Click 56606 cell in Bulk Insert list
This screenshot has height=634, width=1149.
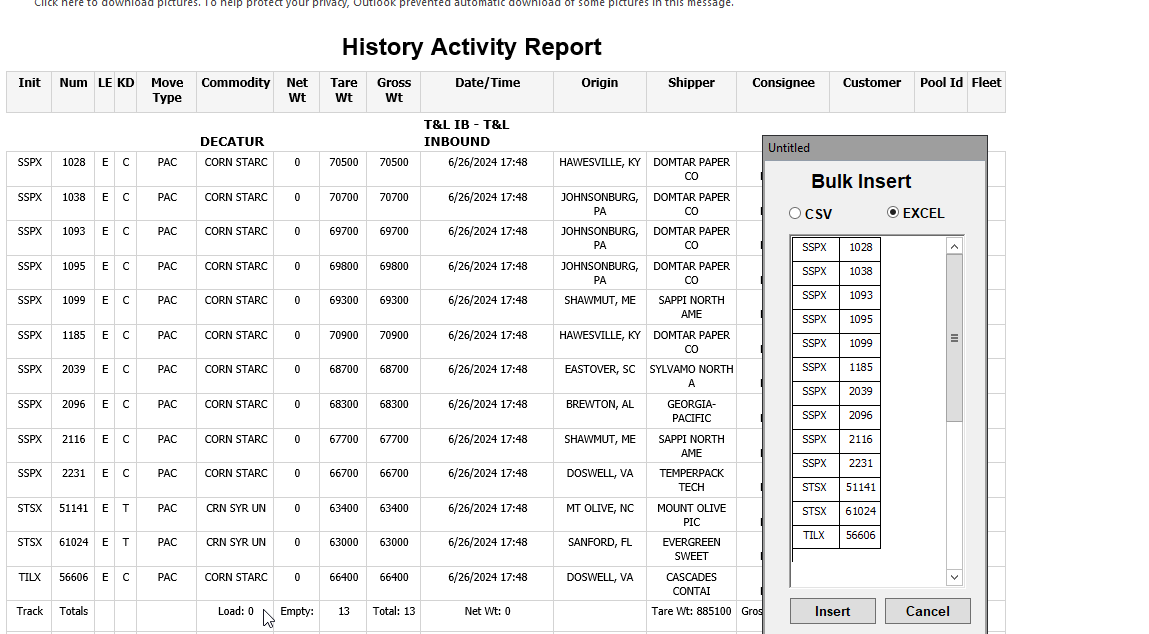(x=860, y=536)
